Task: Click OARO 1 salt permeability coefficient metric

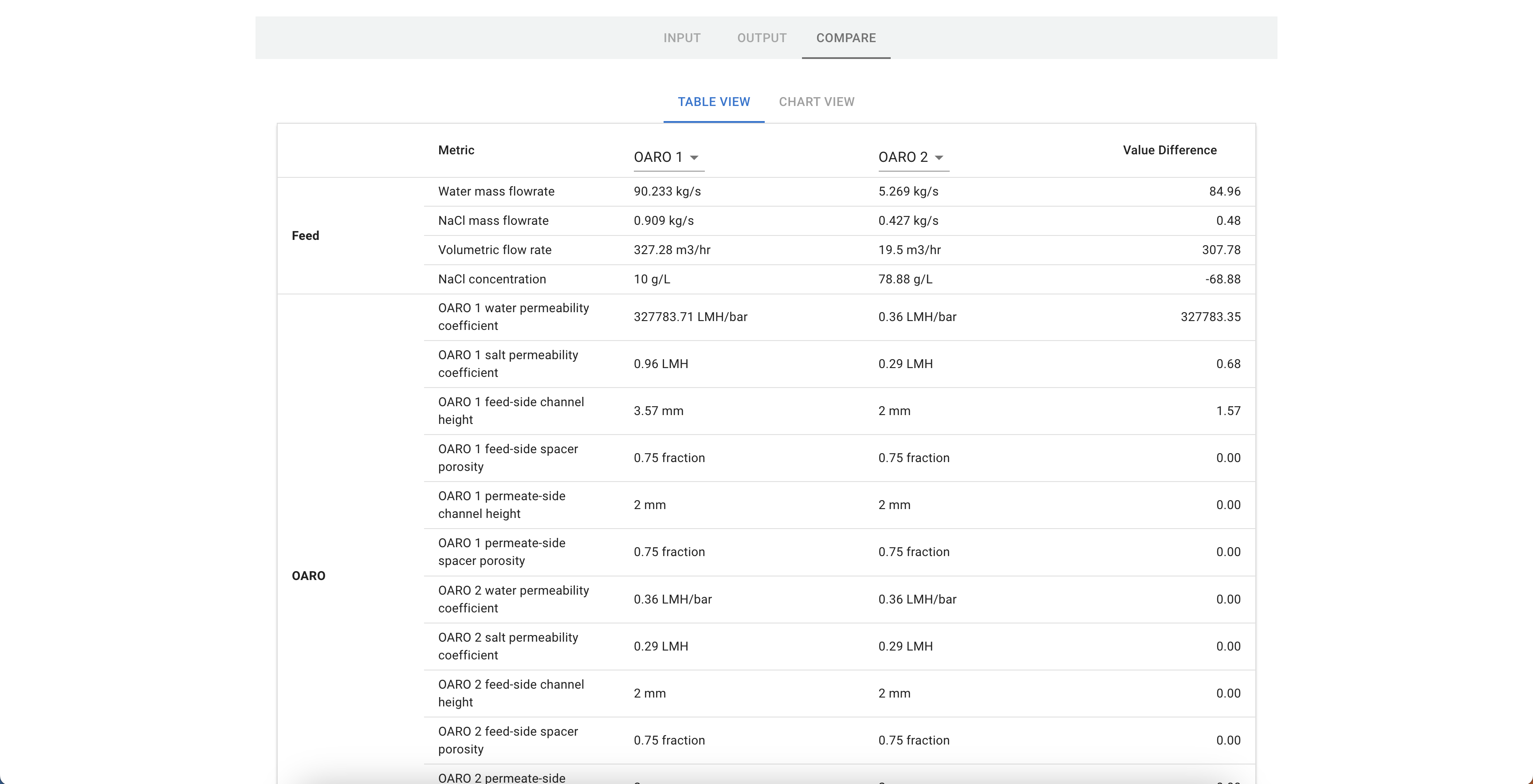Action: (x=508, y=364)
